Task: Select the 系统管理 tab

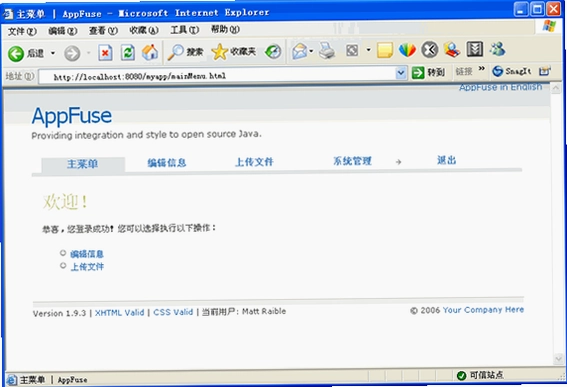Action: tap(352, 161)
